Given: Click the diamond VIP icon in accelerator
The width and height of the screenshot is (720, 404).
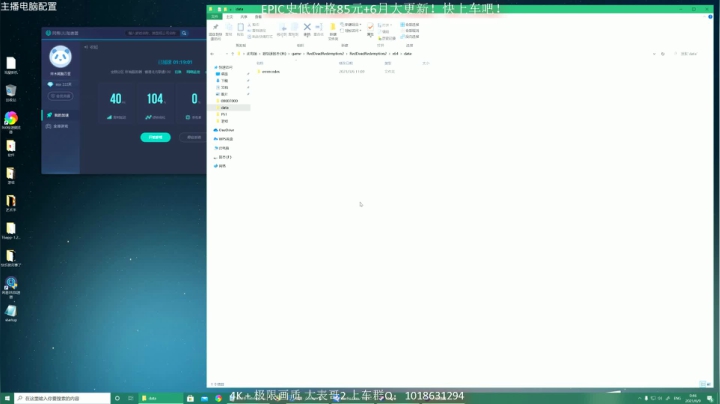Looking at the screenshot, I should click(50, 84).
